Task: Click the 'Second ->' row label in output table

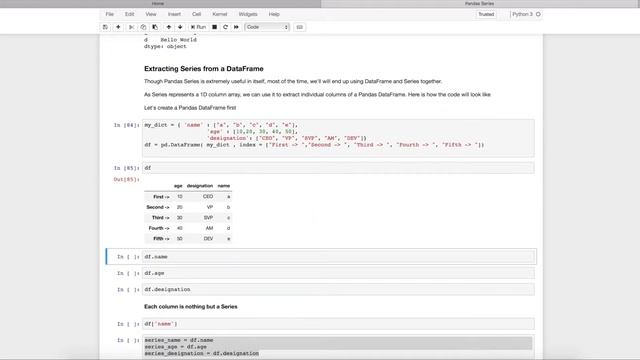Action: (158, 207)
